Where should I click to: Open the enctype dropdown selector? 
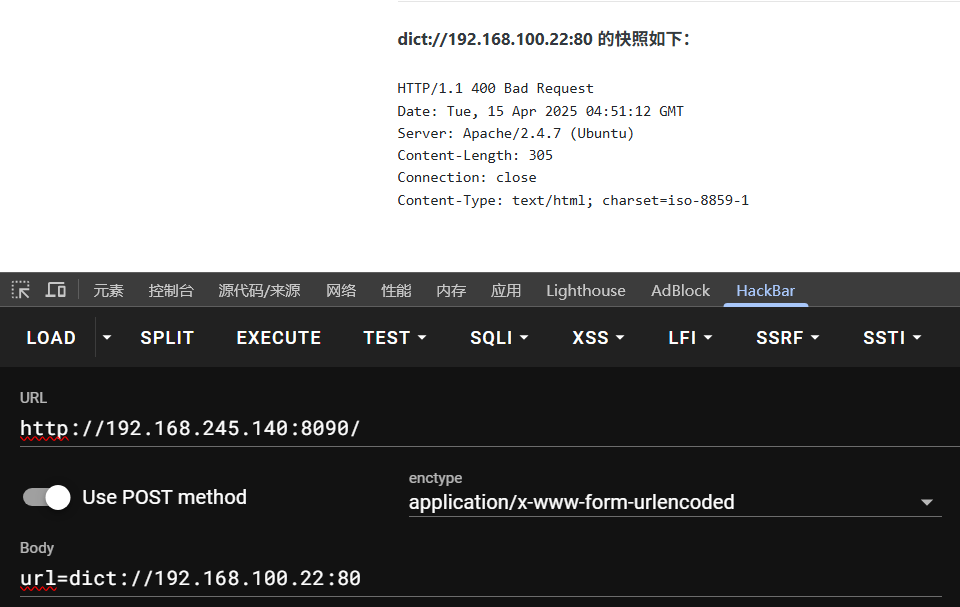click(x=675, y=502)
